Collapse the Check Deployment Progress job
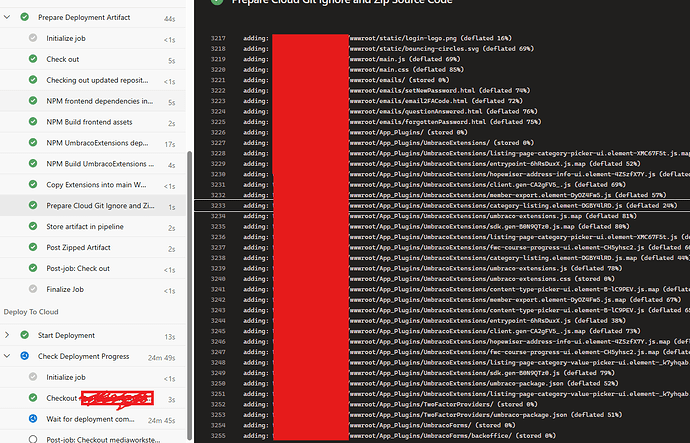Screen dimensions: 690x443 7,356
